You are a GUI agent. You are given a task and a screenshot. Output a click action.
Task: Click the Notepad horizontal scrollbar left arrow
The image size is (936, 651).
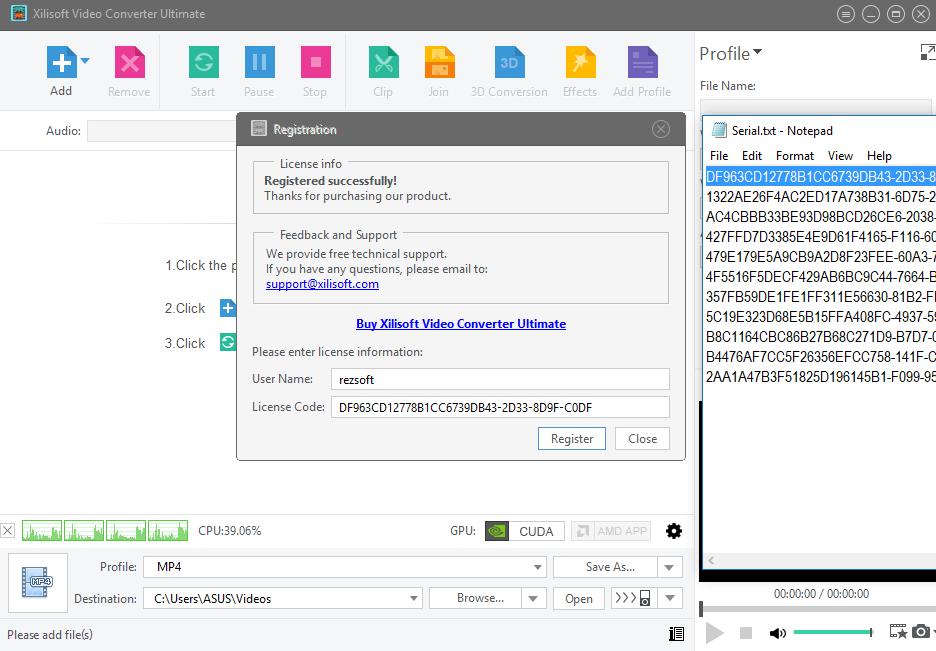711,560
